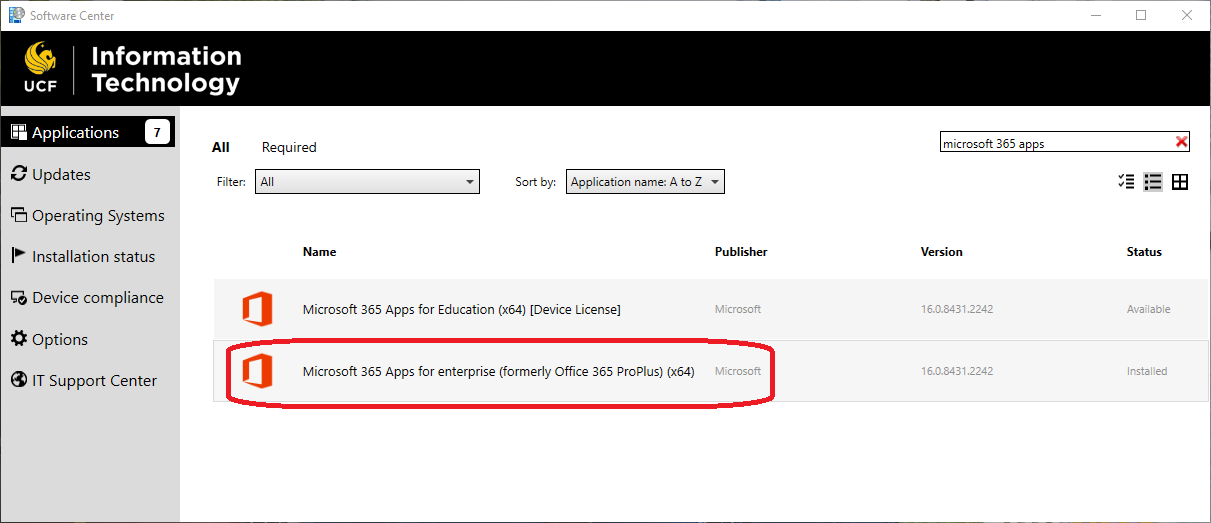Screen dimensions: 1211x523
Task: Switch to multi-select checklist view
Action: click(x=1126, y=182)
